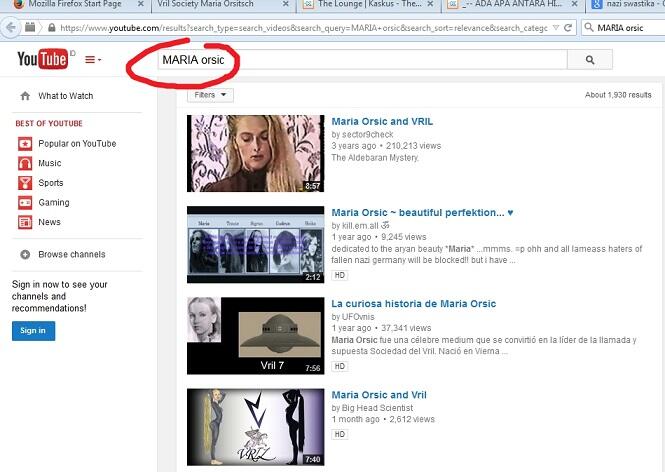Open Popular on YouTube link
The width and height of the screenshot is (665, 472).
point(77,144)
